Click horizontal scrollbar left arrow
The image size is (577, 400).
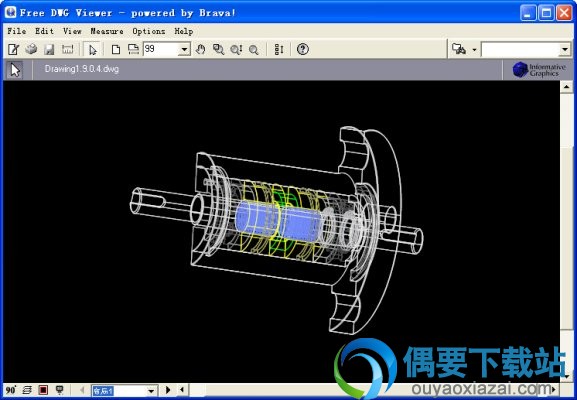[x=182, y=390]
